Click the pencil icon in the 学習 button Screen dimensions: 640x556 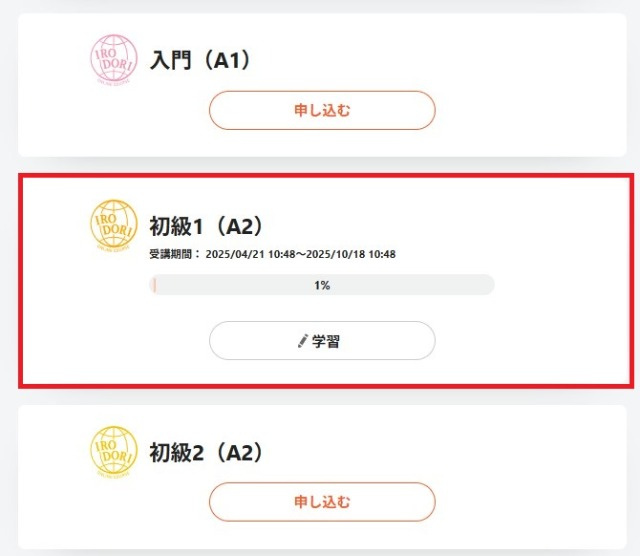(x=302, y=341)
